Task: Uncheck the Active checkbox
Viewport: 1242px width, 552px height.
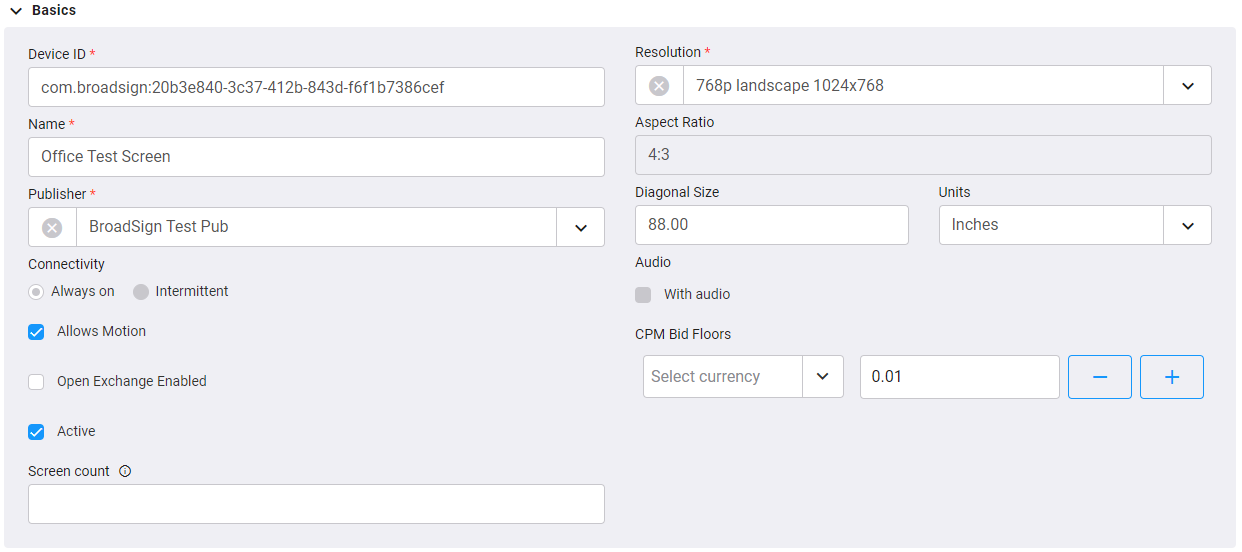Action: click(x=37, y=432)
